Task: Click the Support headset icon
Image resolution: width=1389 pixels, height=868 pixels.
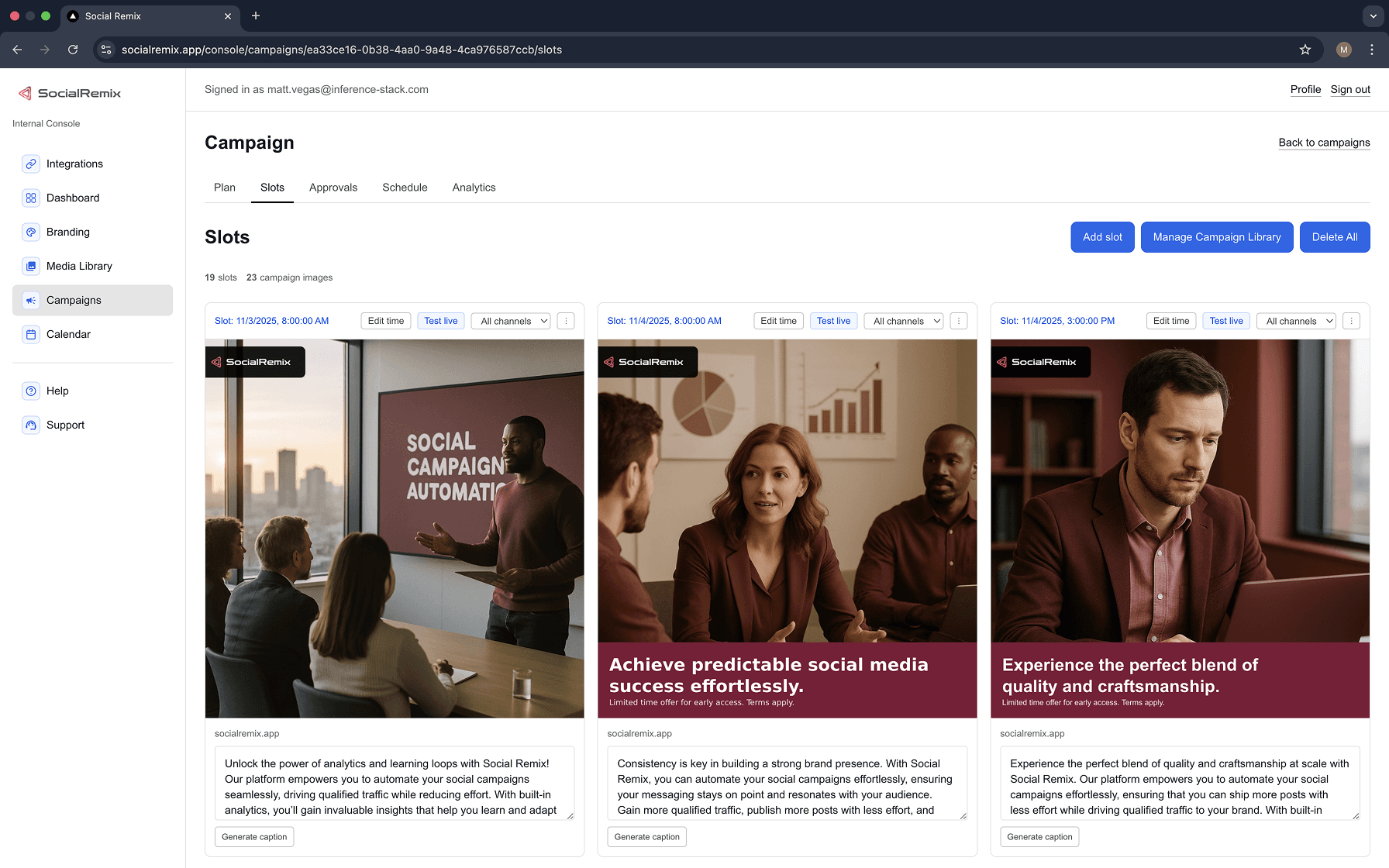Action: 31,425
